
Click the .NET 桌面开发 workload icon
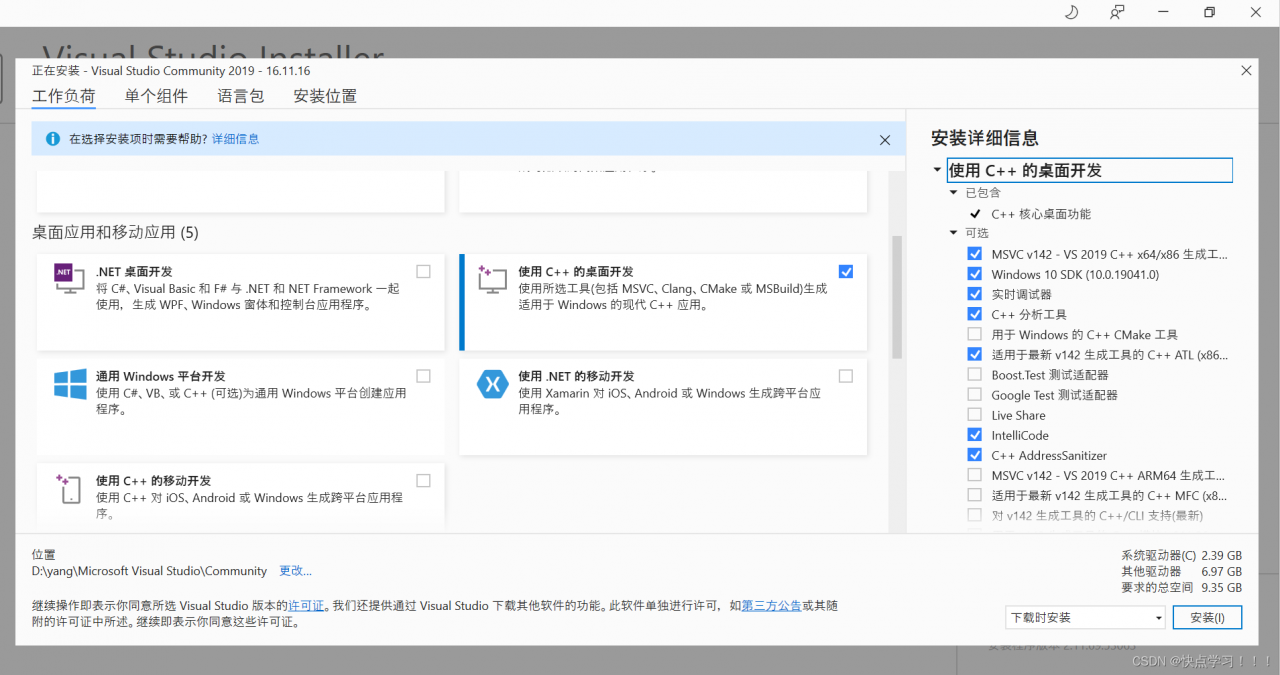[69, 279]
